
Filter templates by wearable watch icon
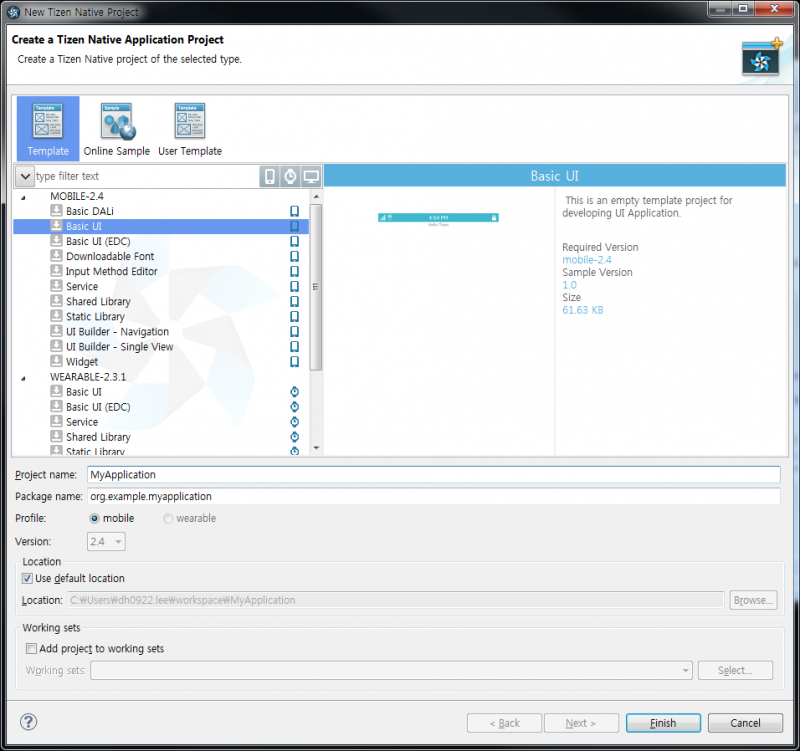point(290,177)
